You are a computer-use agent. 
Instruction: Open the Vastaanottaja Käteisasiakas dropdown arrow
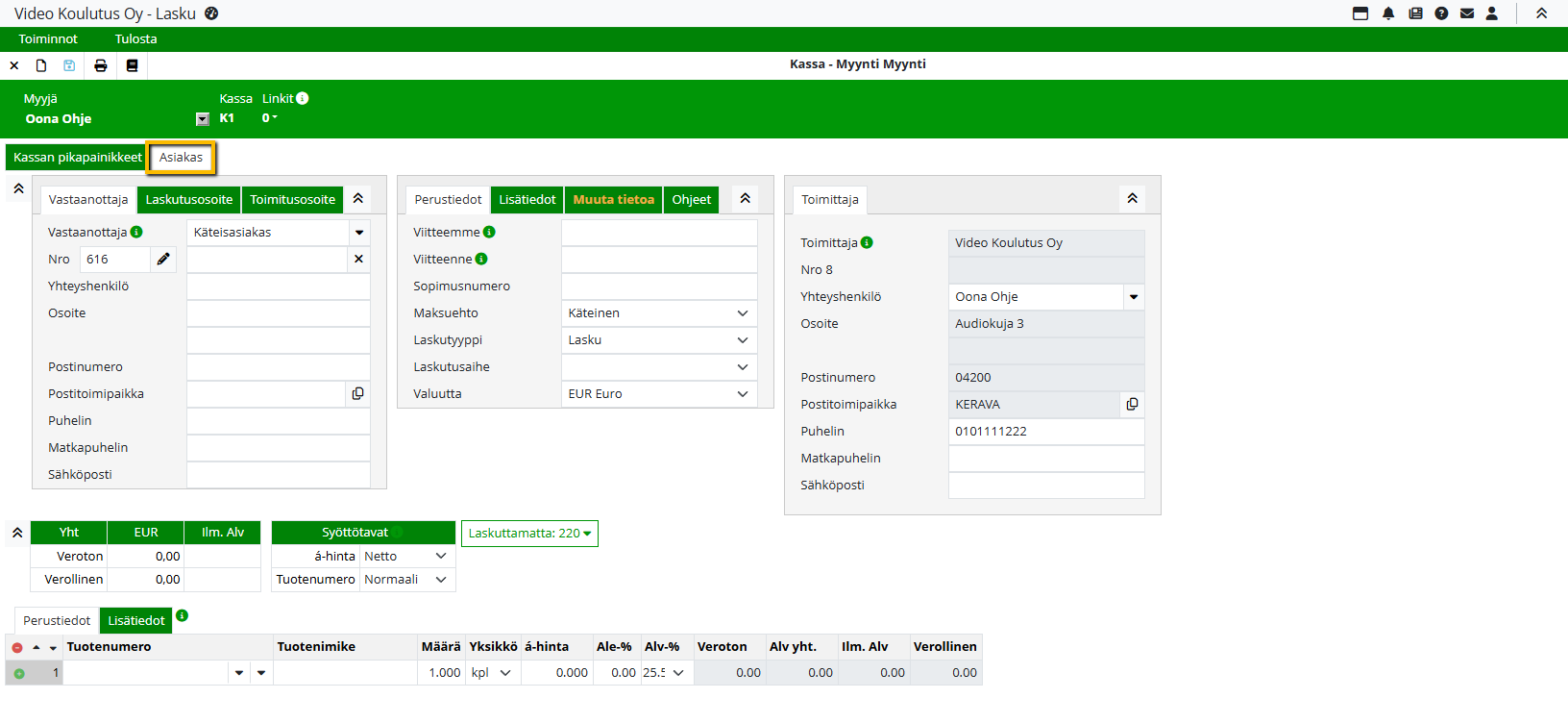pyautogui.click(x=359, y=233)
